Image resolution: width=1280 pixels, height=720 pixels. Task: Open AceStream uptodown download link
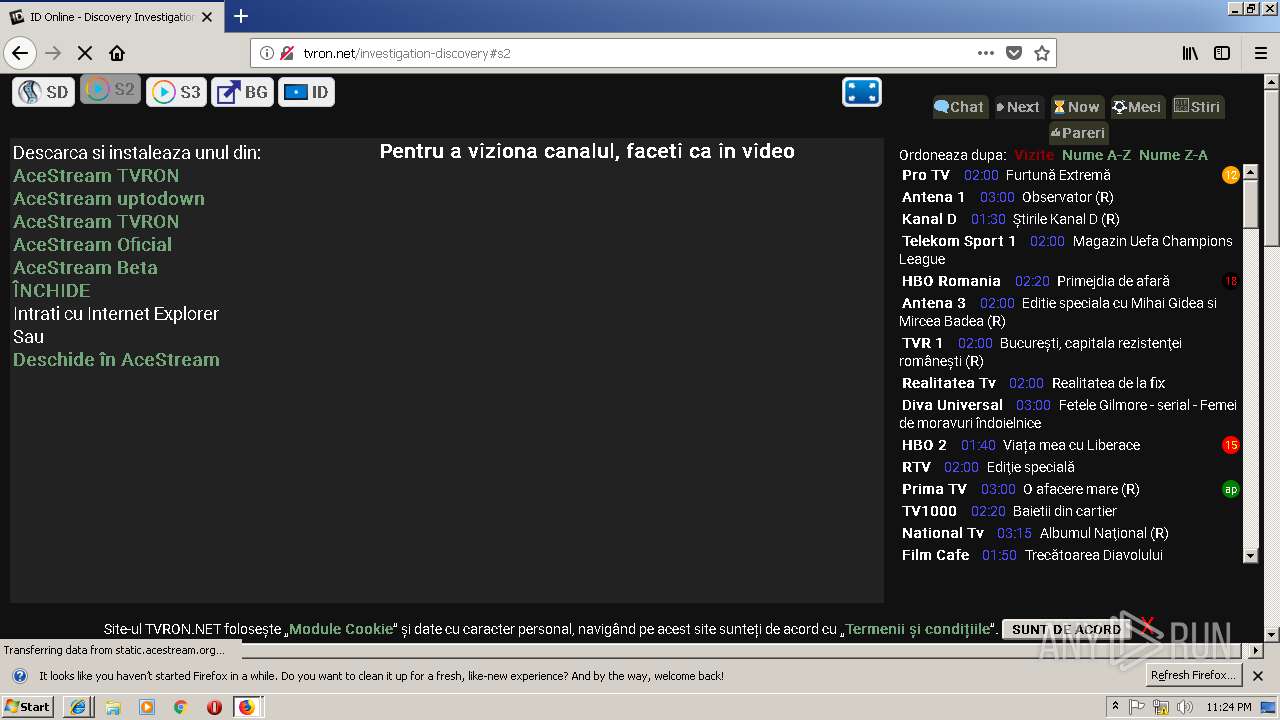(x=109, y=199)
